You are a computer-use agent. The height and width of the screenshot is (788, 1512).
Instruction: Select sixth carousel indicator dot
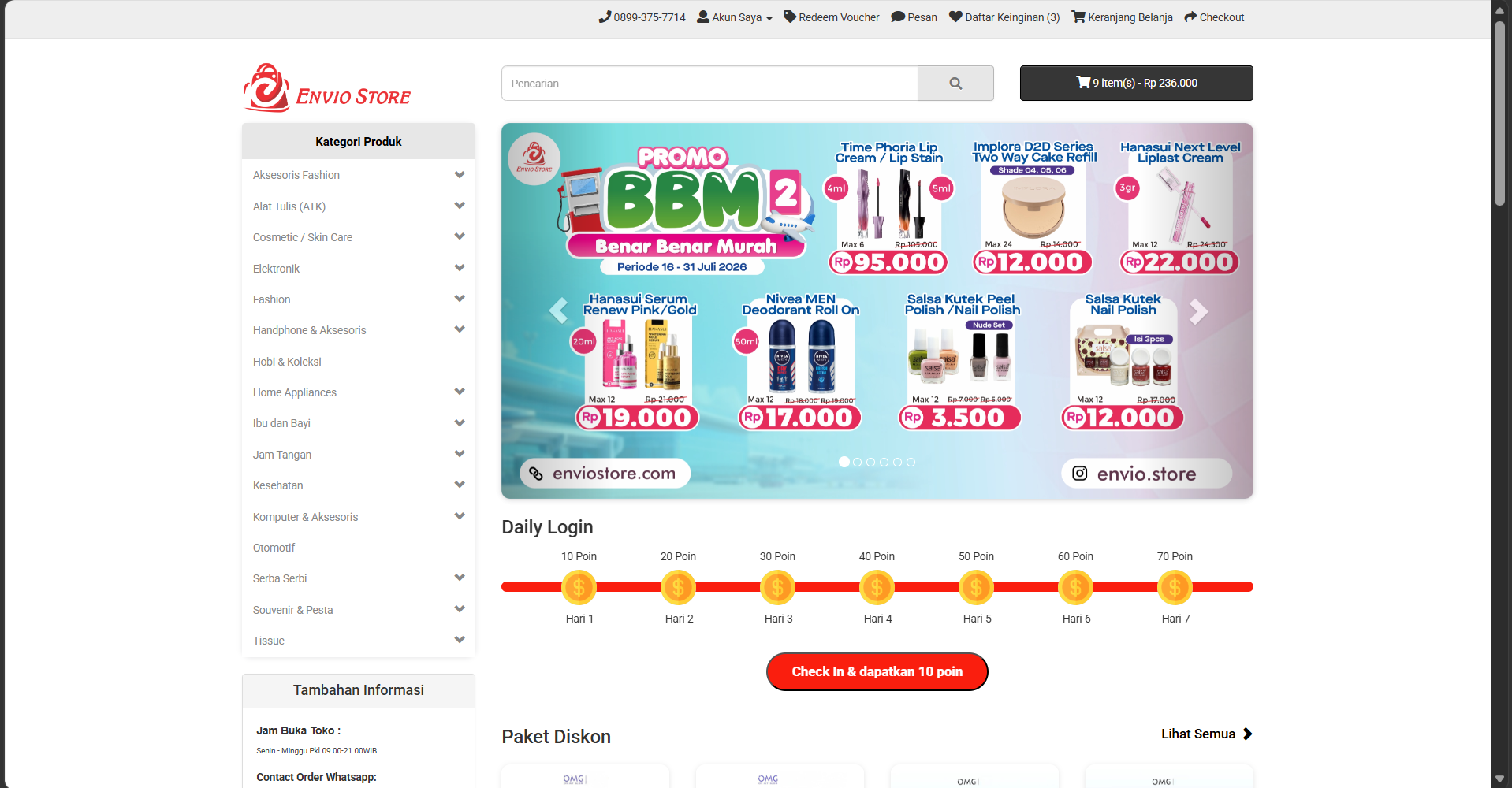[x=911, y=463]
